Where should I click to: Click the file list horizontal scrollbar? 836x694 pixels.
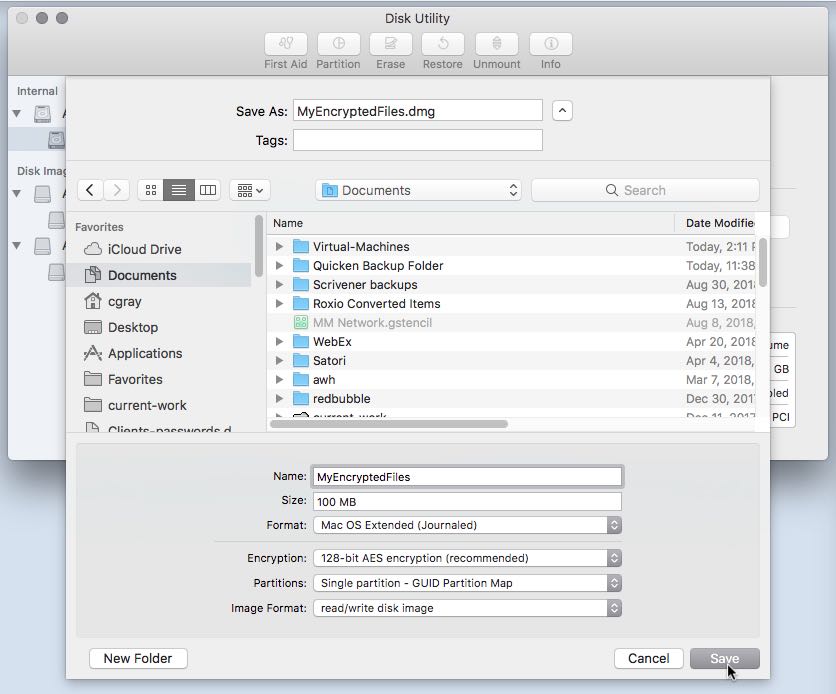point(389,424)
